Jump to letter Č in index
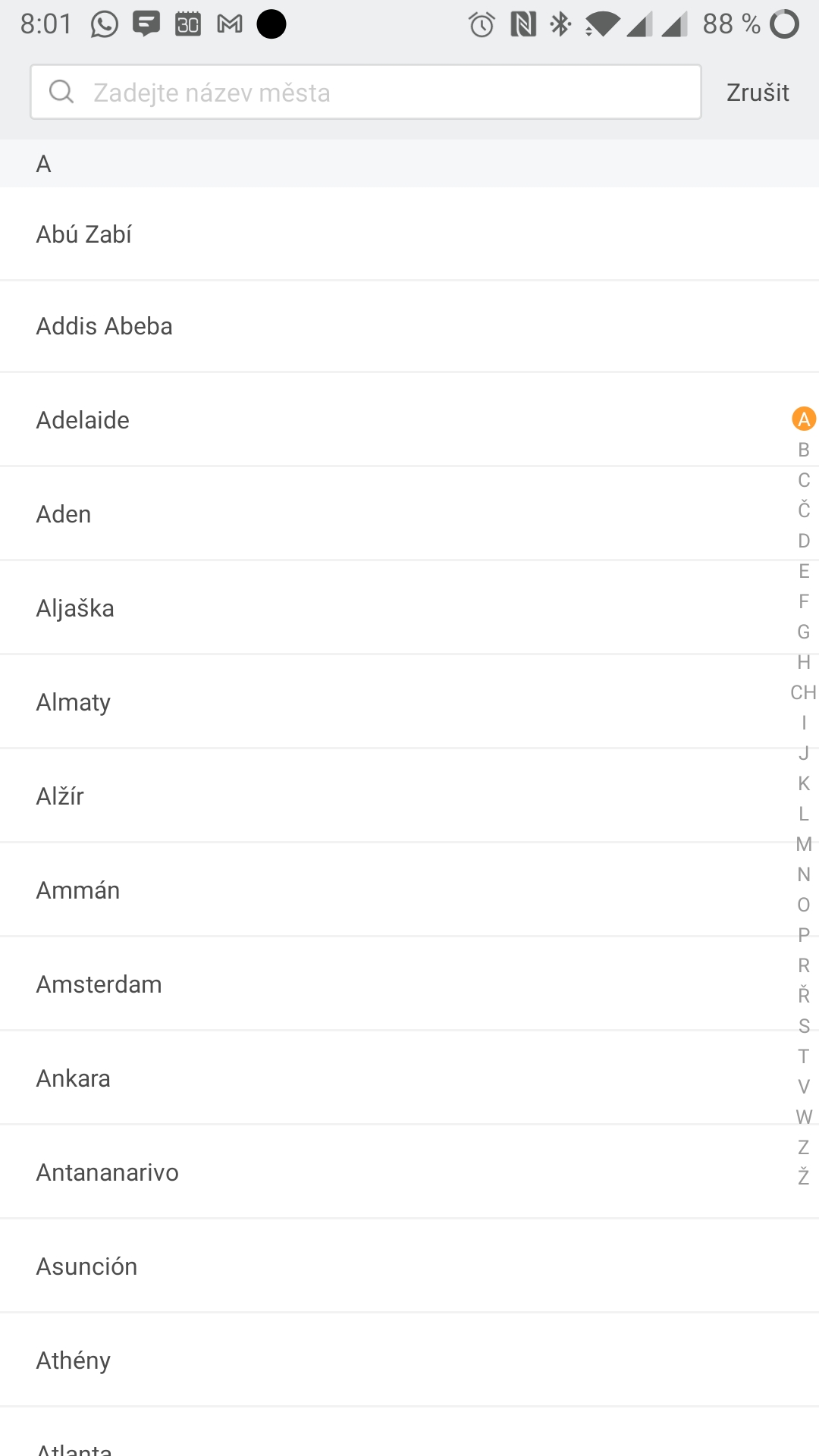 (803, 510)
